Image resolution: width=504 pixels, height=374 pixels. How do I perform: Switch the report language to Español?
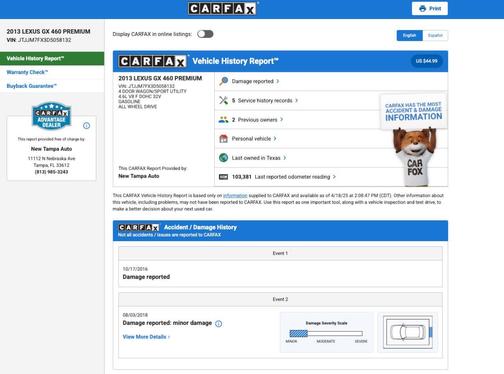(x=435, y=35)
